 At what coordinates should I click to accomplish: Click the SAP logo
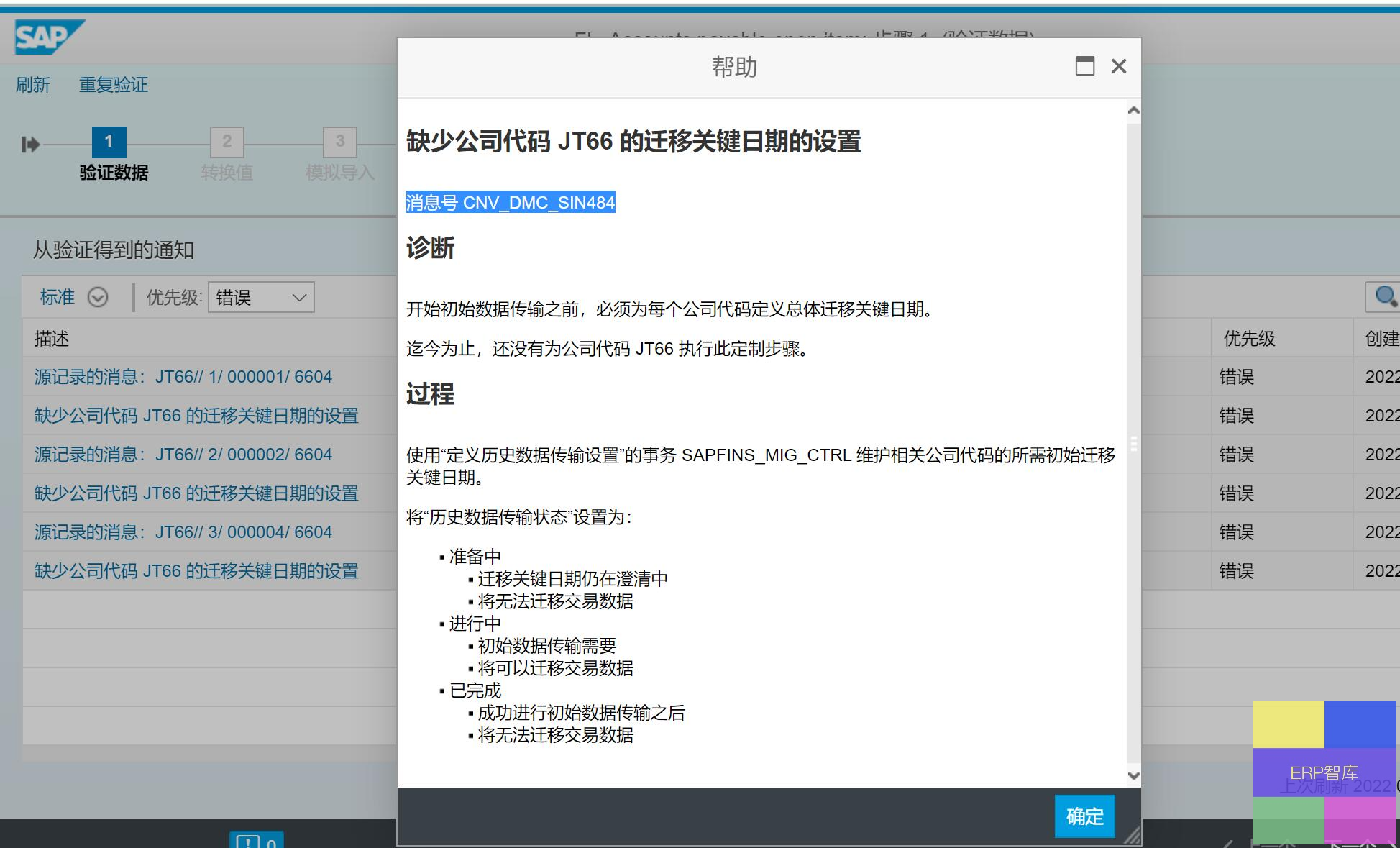(x=50, y=37)
